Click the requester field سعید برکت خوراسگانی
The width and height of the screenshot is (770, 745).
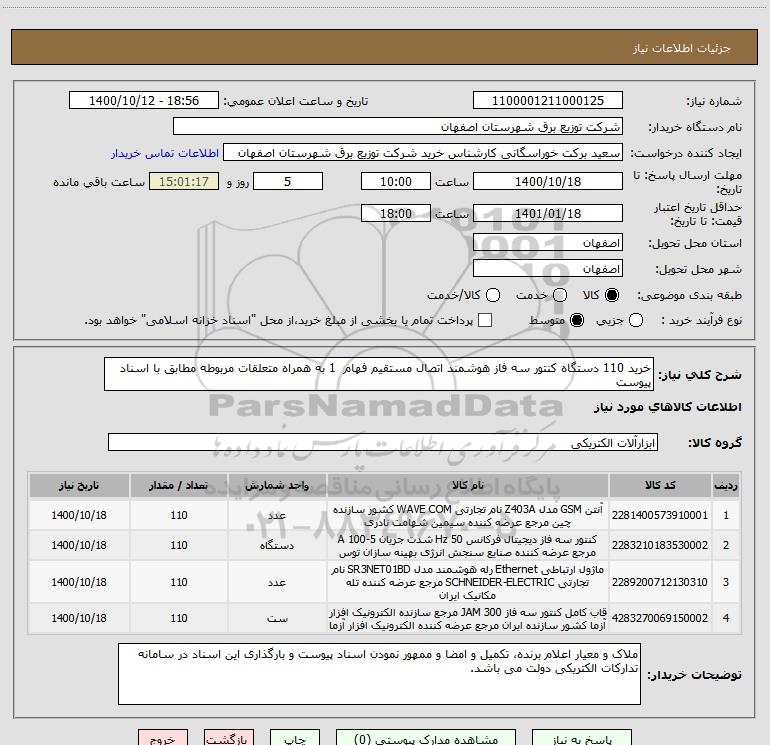click(x=423, y=153)
